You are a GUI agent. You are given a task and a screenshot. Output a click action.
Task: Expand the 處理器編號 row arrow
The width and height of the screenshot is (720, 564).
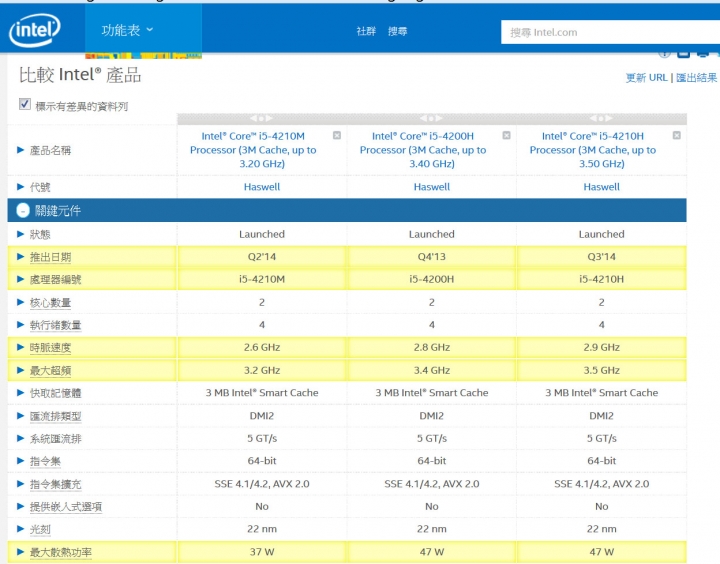(x=20, y=279)
